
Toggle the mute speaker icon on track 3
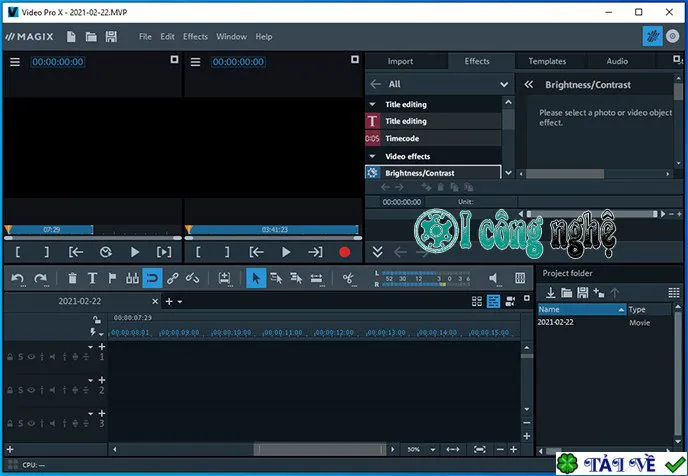point(52,423)
